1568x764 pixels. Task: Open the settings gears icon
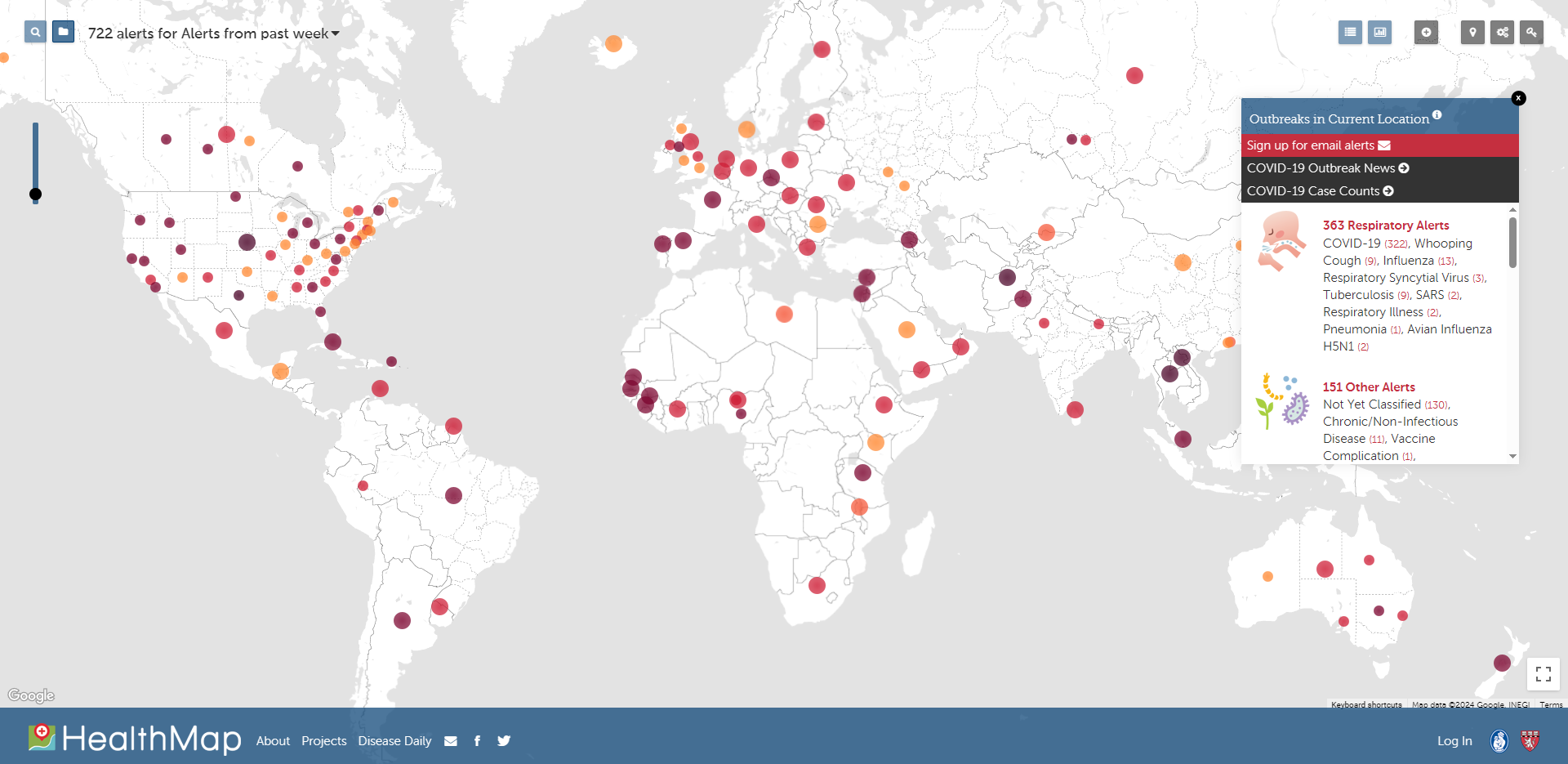[1502, 33]
